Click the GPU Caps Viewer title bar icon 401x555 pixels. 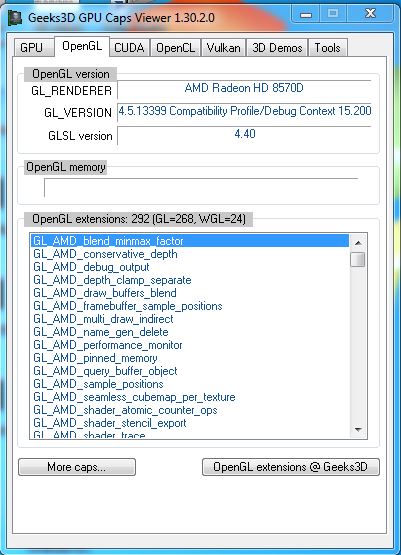[15, 18]
